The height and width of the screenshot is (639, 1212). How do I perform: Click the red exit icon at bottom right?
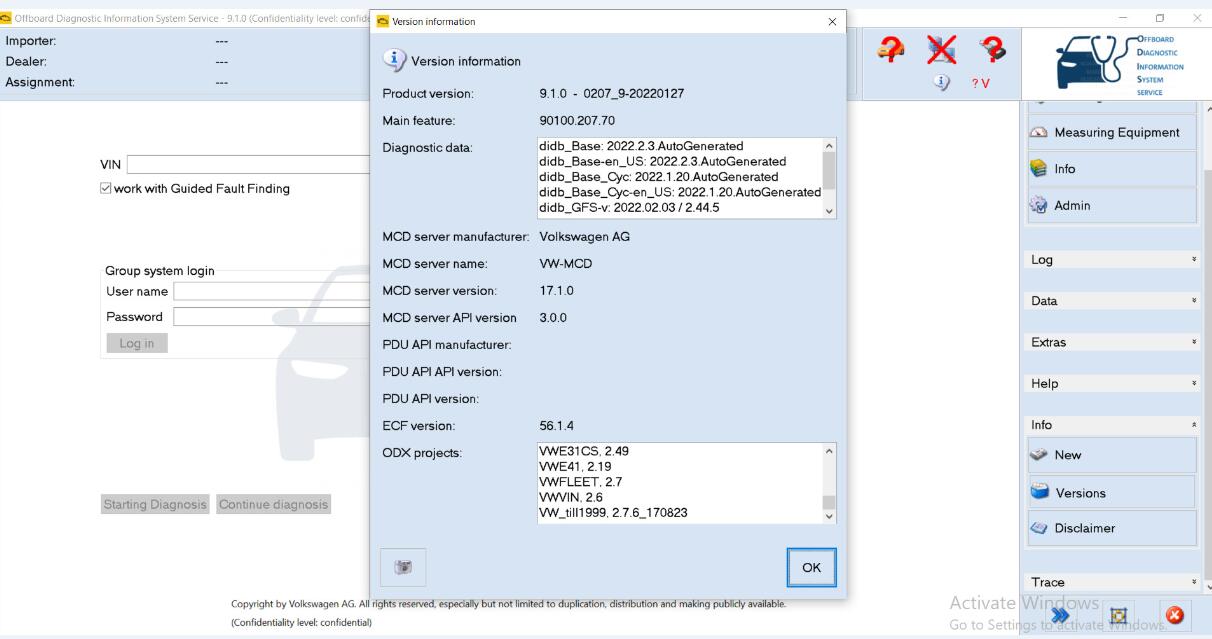coord(1175,616)
